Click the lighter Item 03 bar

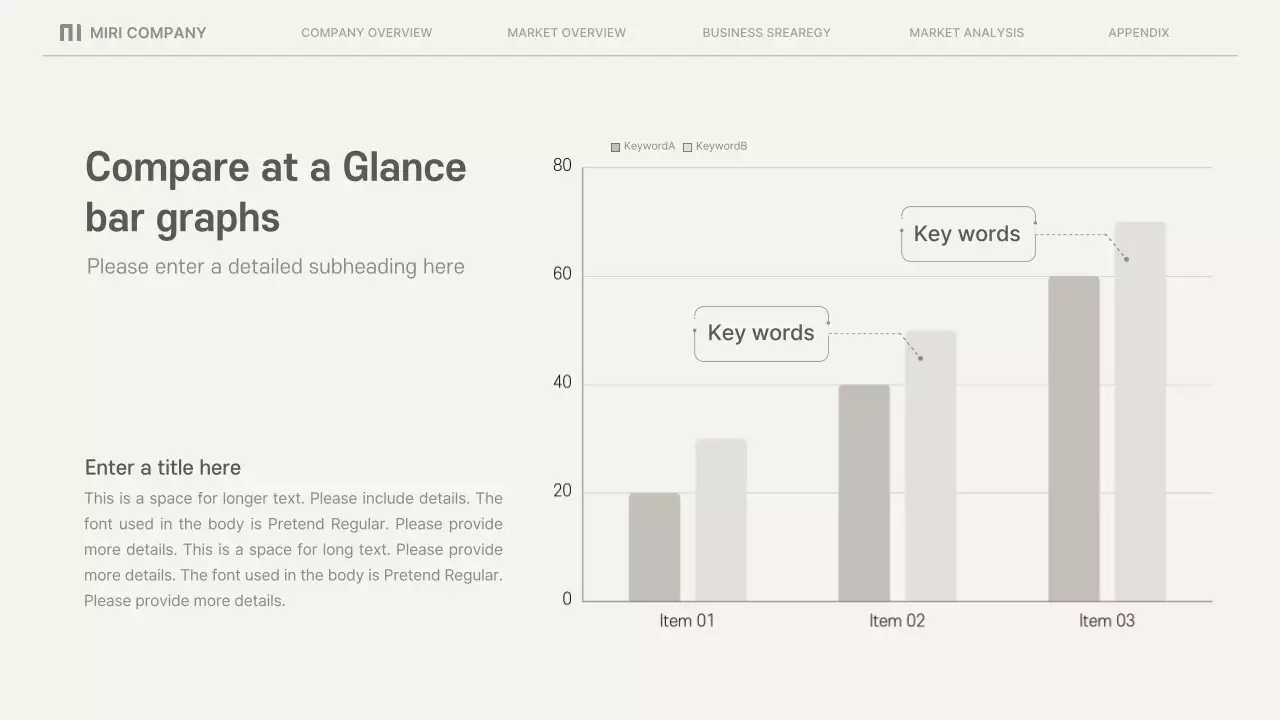(1140, 412)
